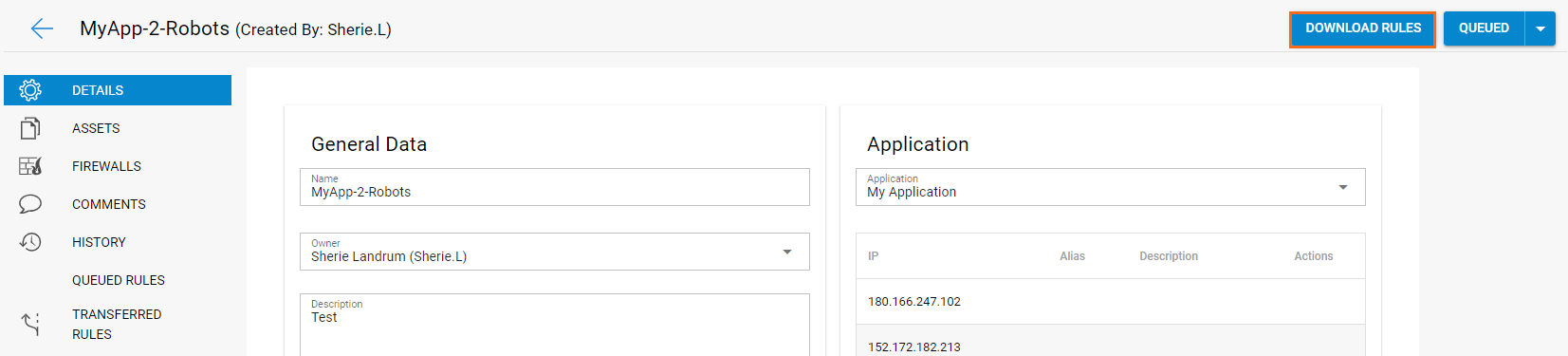Click the Comments speech bubble icon

(x=30, y=204)
